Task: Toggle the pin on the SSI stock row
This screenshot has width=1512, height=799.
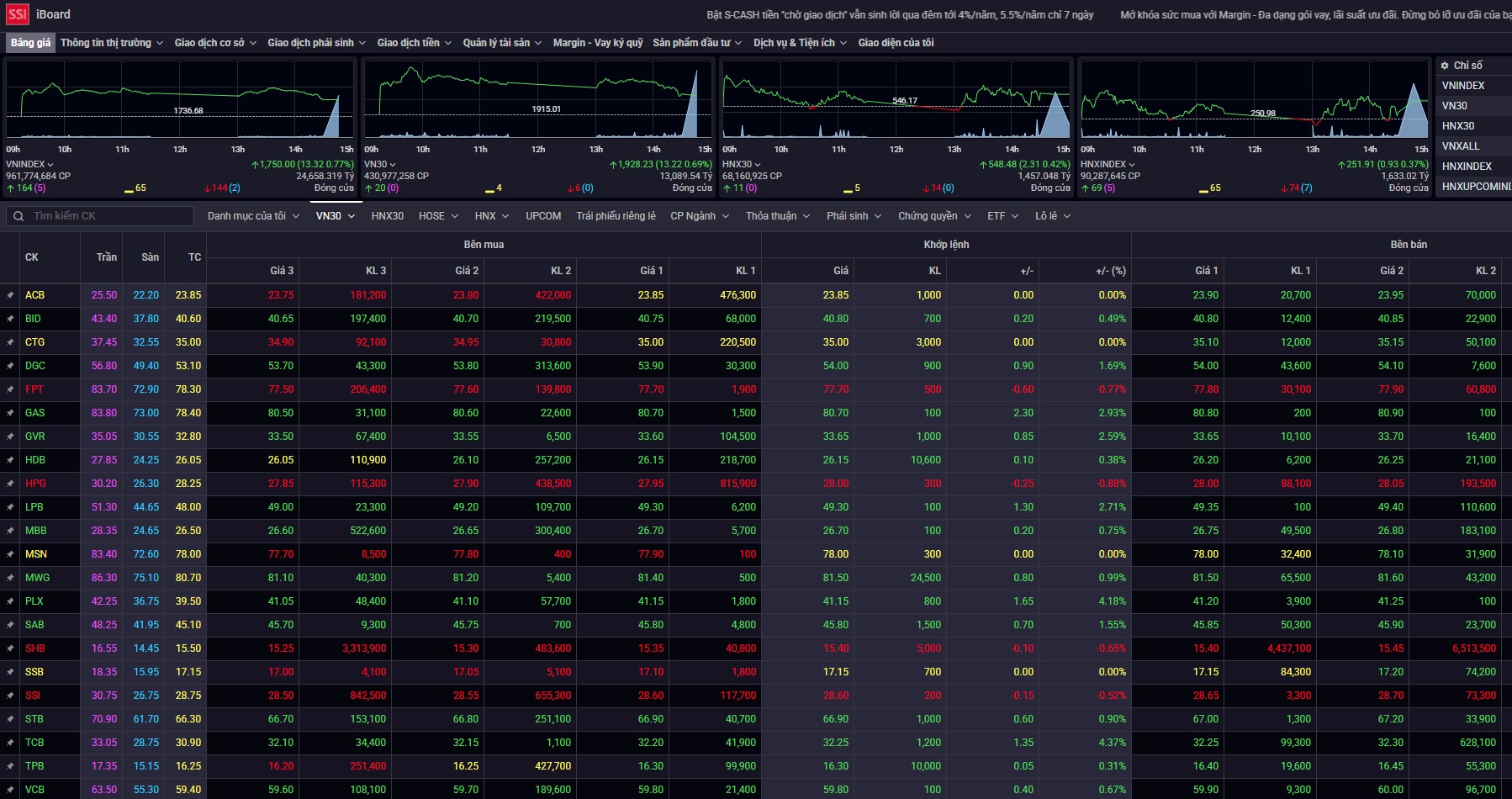Action: [10, 696]
